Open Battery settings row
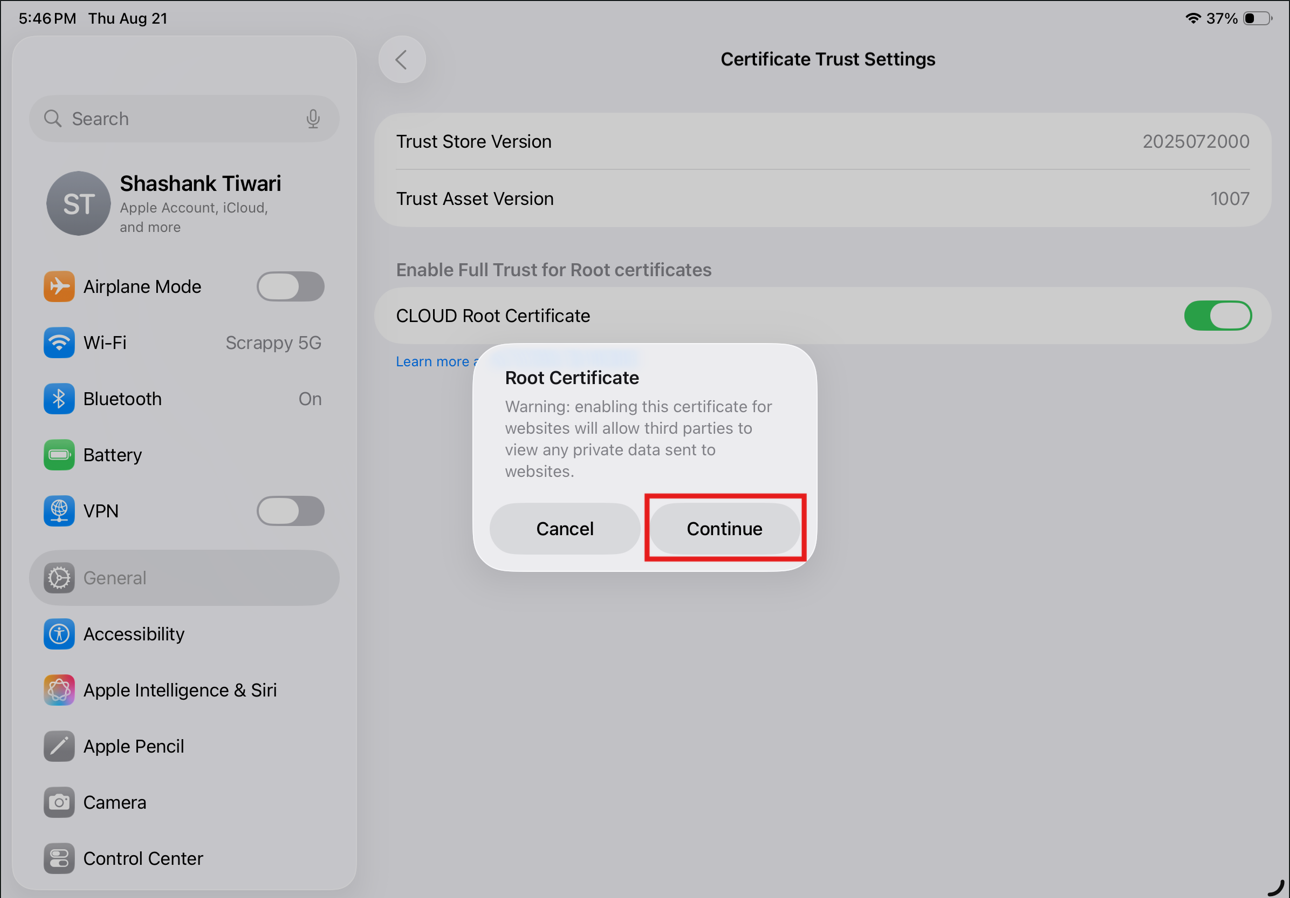 [x=184, y=455]
